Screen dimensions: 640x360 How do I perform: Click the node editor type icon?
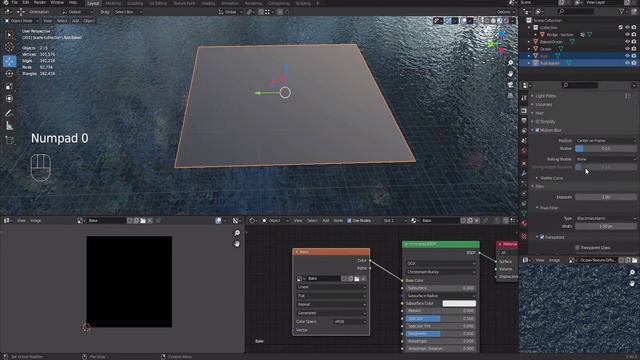tap(253, 220)
